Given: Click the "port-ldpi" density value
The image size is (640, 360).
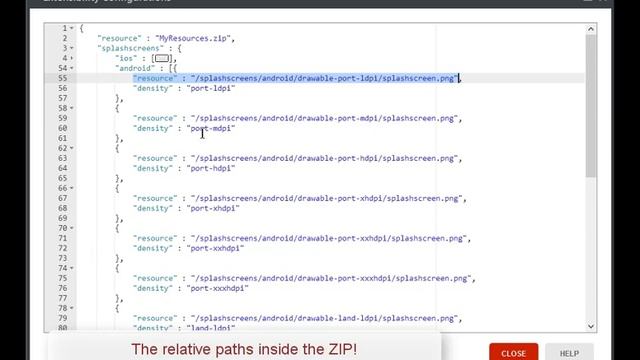Looking at the screenshot, I should click(x=211, y=88).
